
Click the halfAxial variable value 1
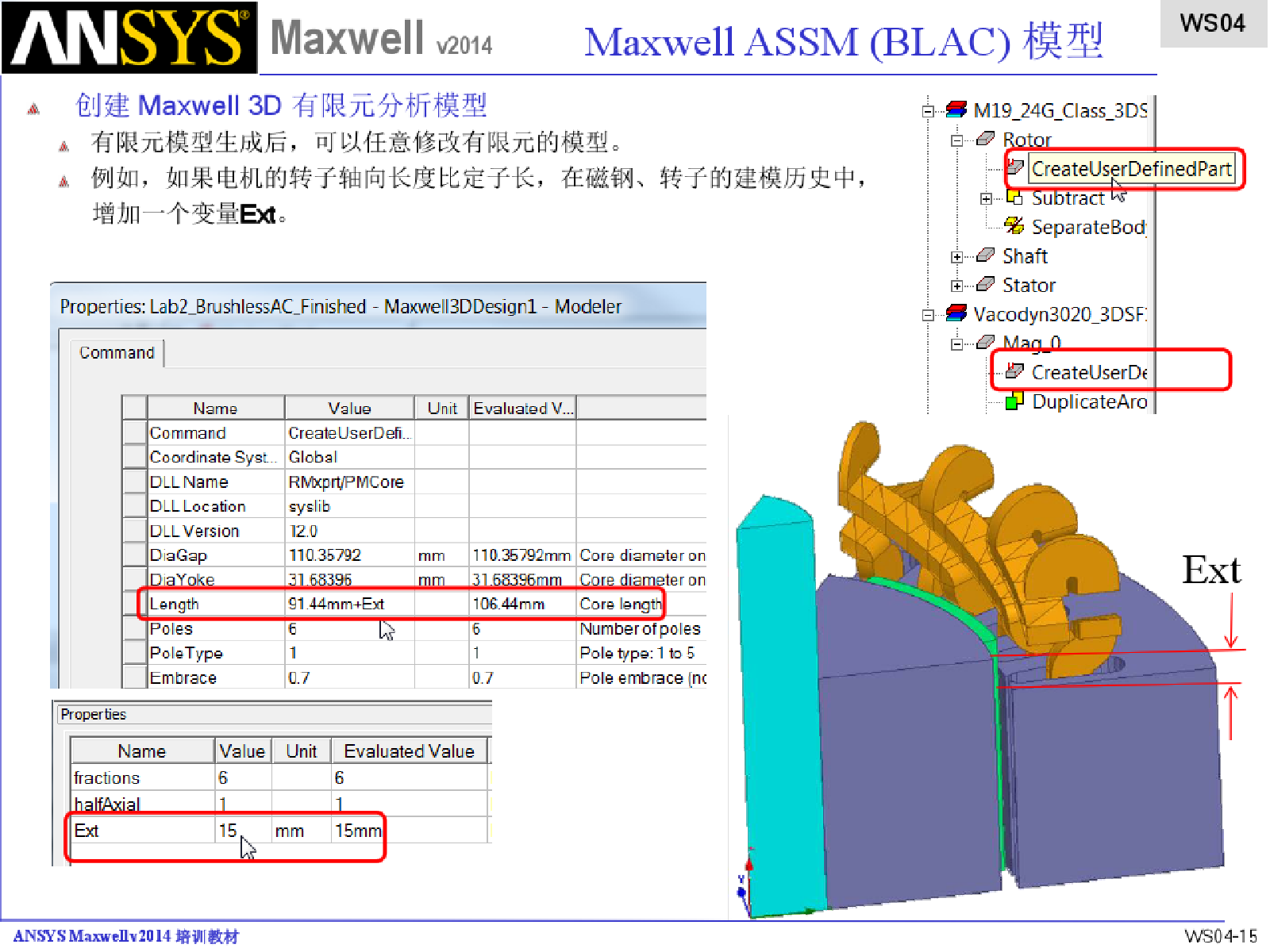click(x=243, y=804)
